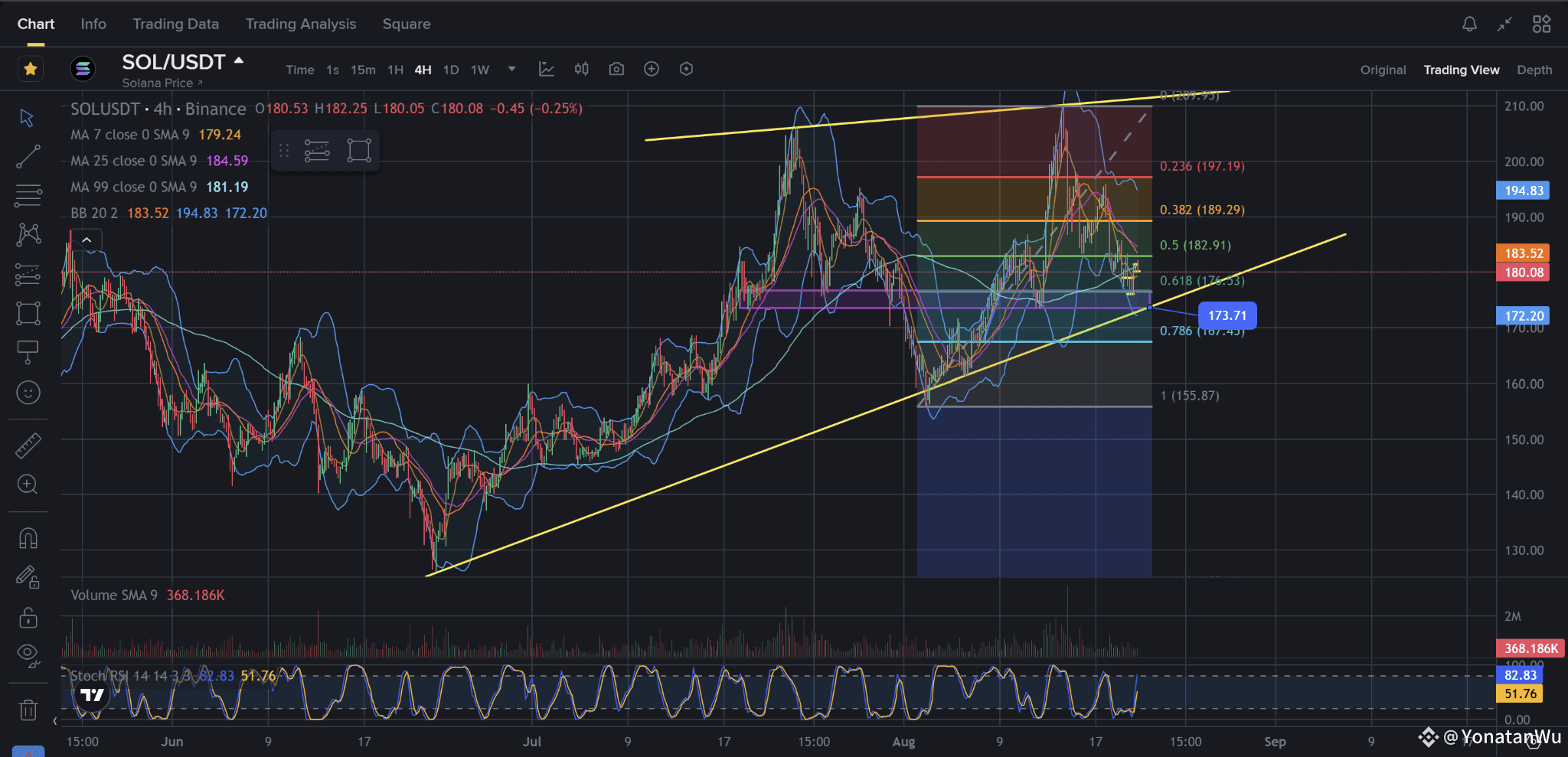Choose the XABCD pattern tool
The image size is (1568, 757).
(x=28, y=234)
